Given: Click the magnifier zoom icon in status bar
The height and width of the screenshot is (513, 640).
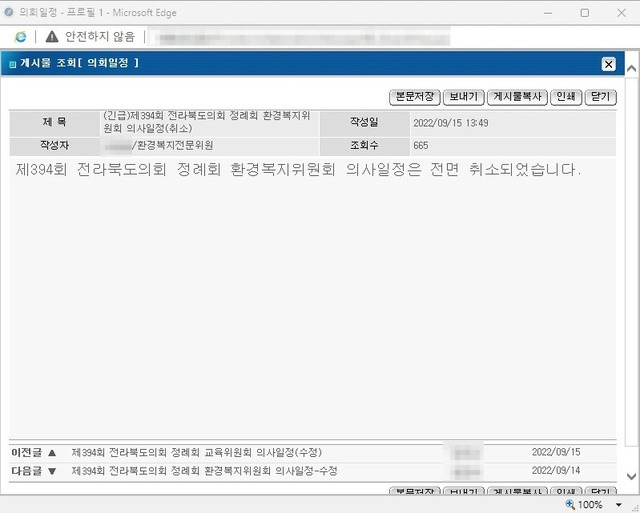Looking at the screenshot, I should (570, 505).
